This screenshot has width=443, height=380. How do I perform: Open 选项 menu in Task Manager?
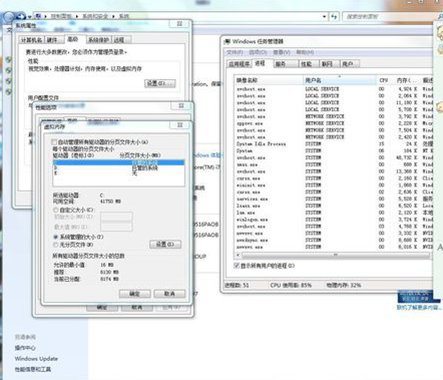click(258, 52)
